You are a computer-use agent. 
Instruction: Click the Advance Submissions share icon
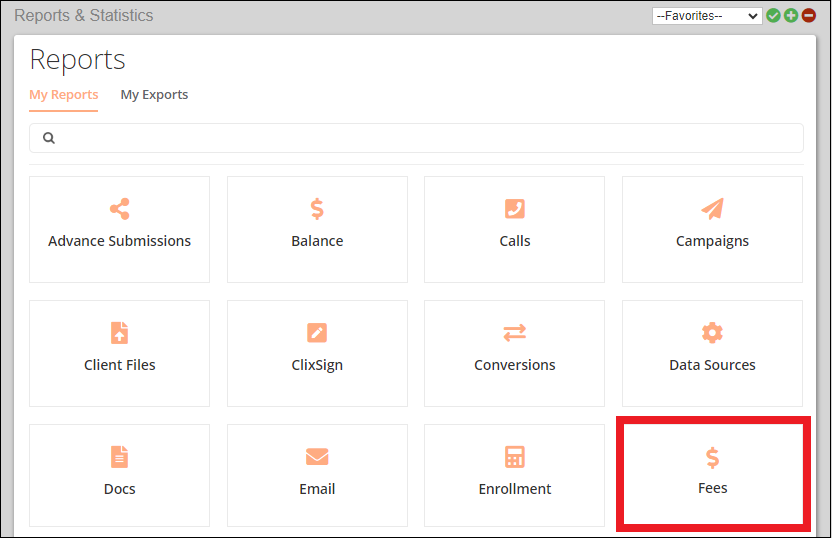119,209
